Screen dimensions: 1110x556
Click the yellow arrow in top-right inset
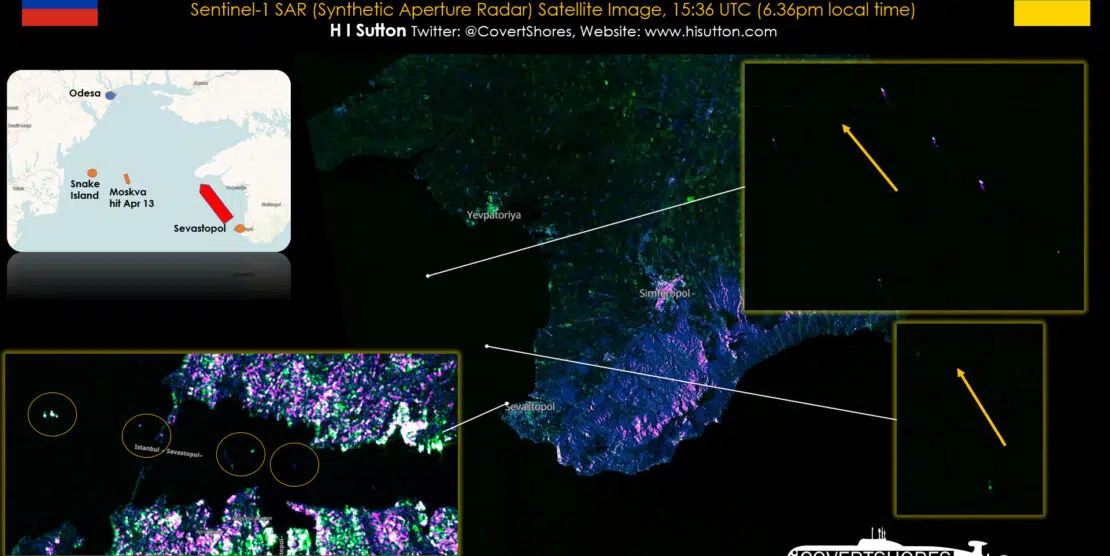point(869,157)
